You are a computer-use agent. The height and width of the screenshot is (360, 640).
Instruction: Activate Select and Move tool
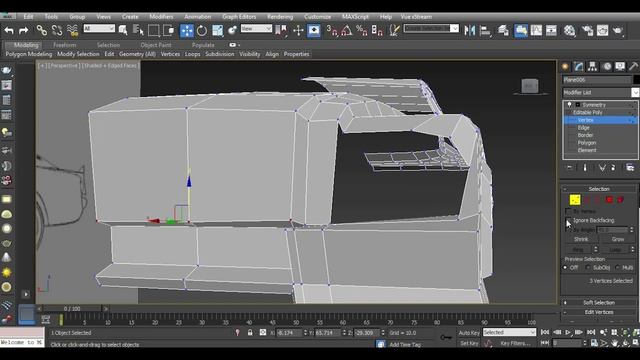pos(187,31)
